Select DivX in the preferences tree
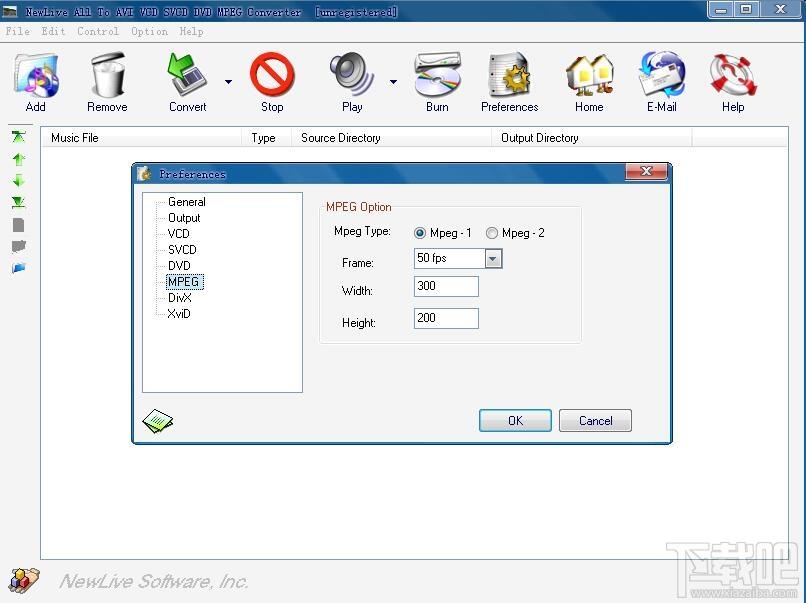The width and height of the screenshot is (806, 603). click(179, 298)
